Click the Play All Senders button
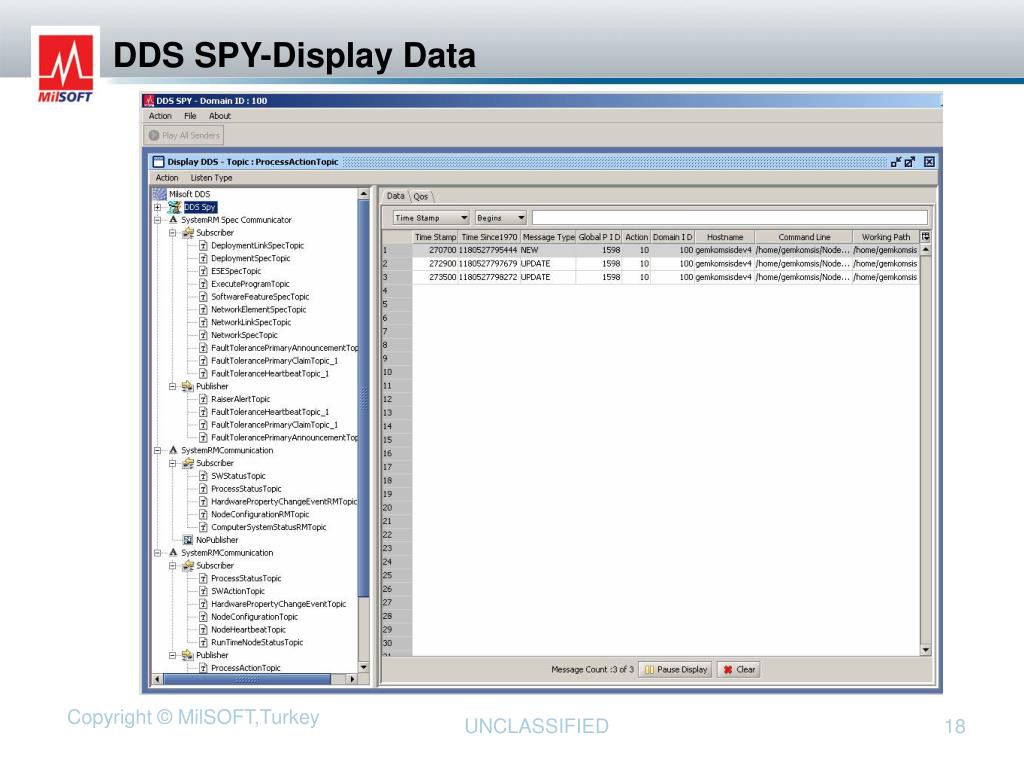This screenshot has height=768, width=1024. 184,135
